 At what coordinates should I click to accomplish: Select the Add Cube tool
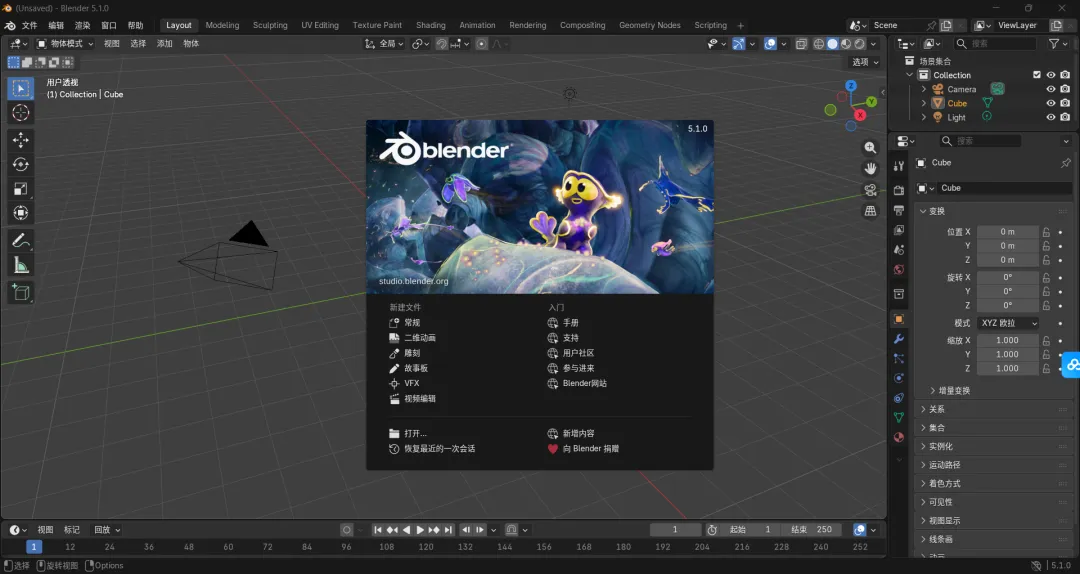coord(21,292)
